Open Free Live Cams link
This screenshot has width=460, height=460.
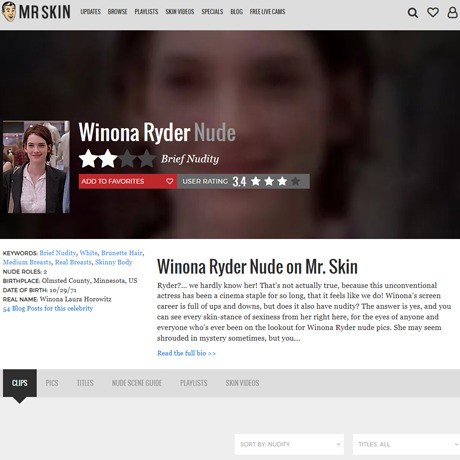[267, 12]
